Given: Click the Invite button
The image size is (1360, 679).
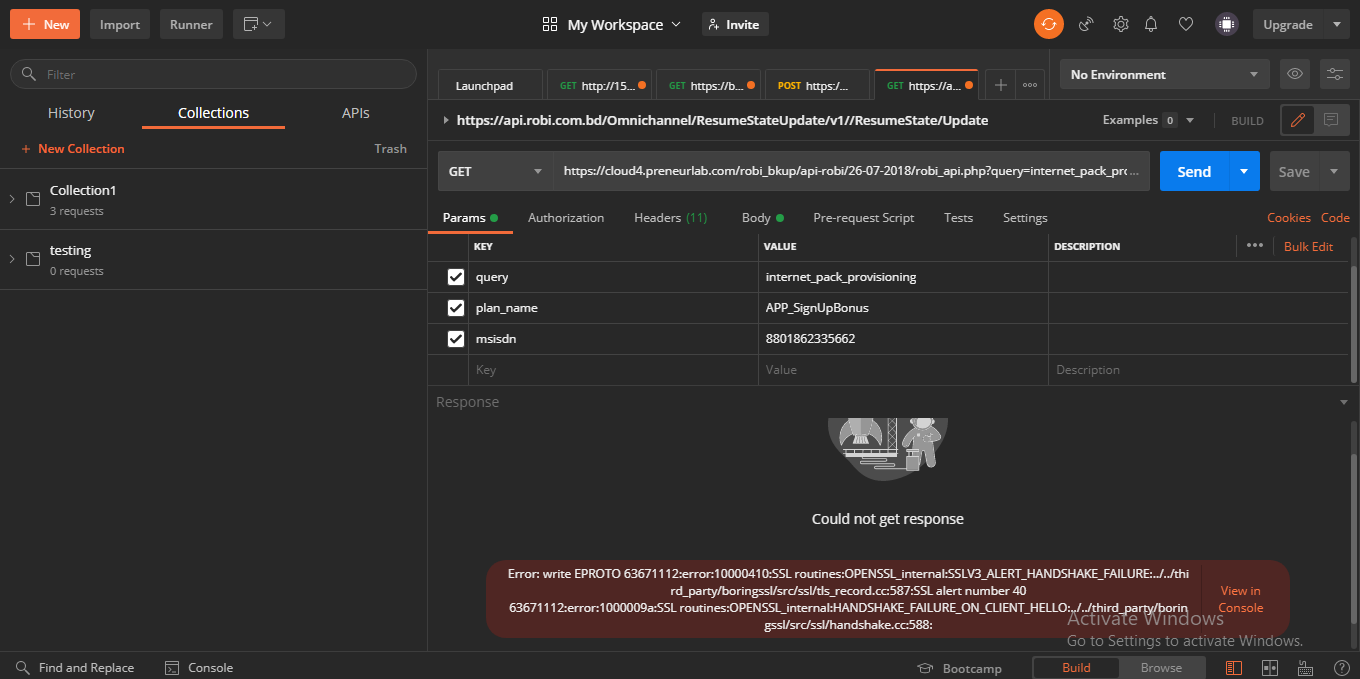Looking at the screenshot, I should coord(735,24).
